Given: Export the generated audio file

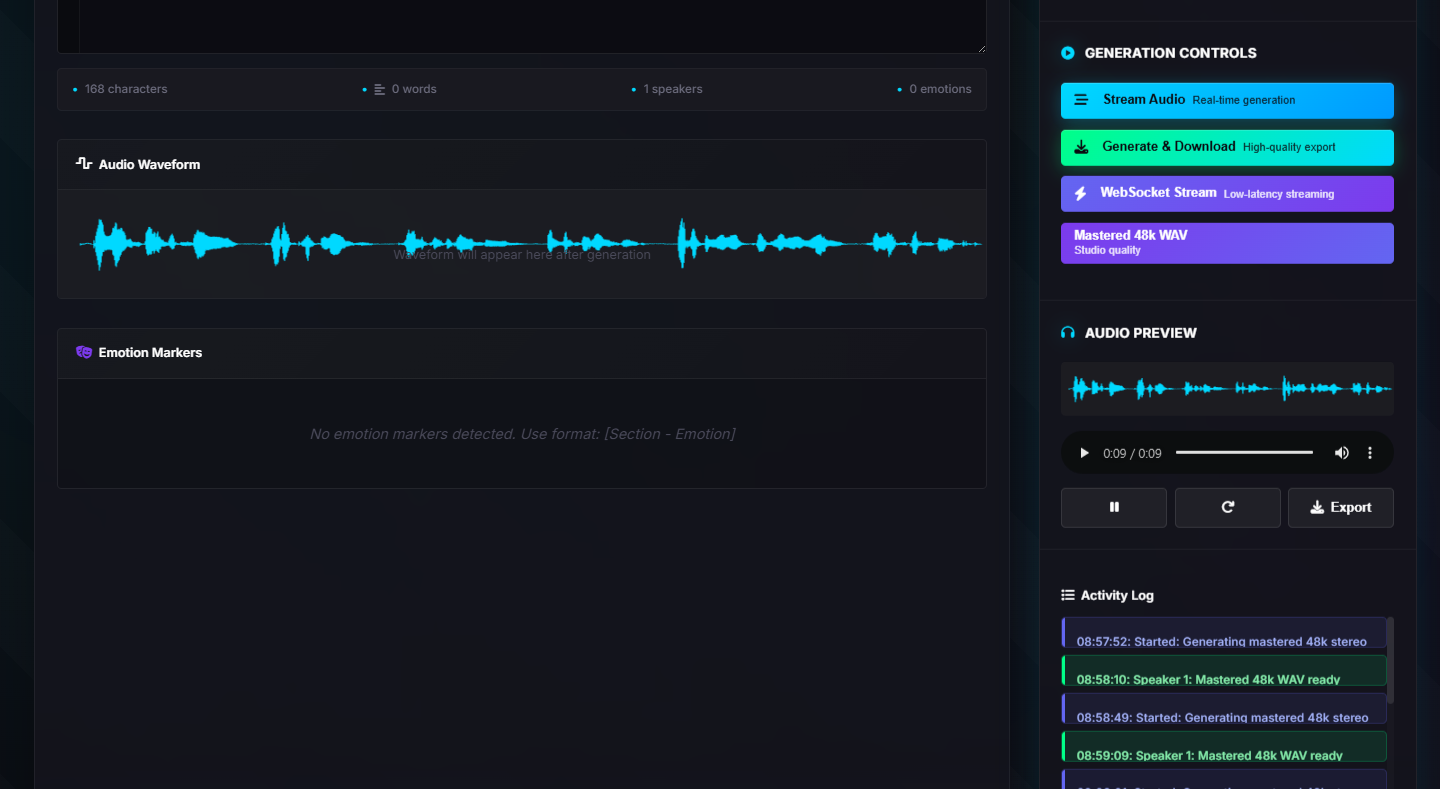Looking at the screenshot, I should 1340,507.
